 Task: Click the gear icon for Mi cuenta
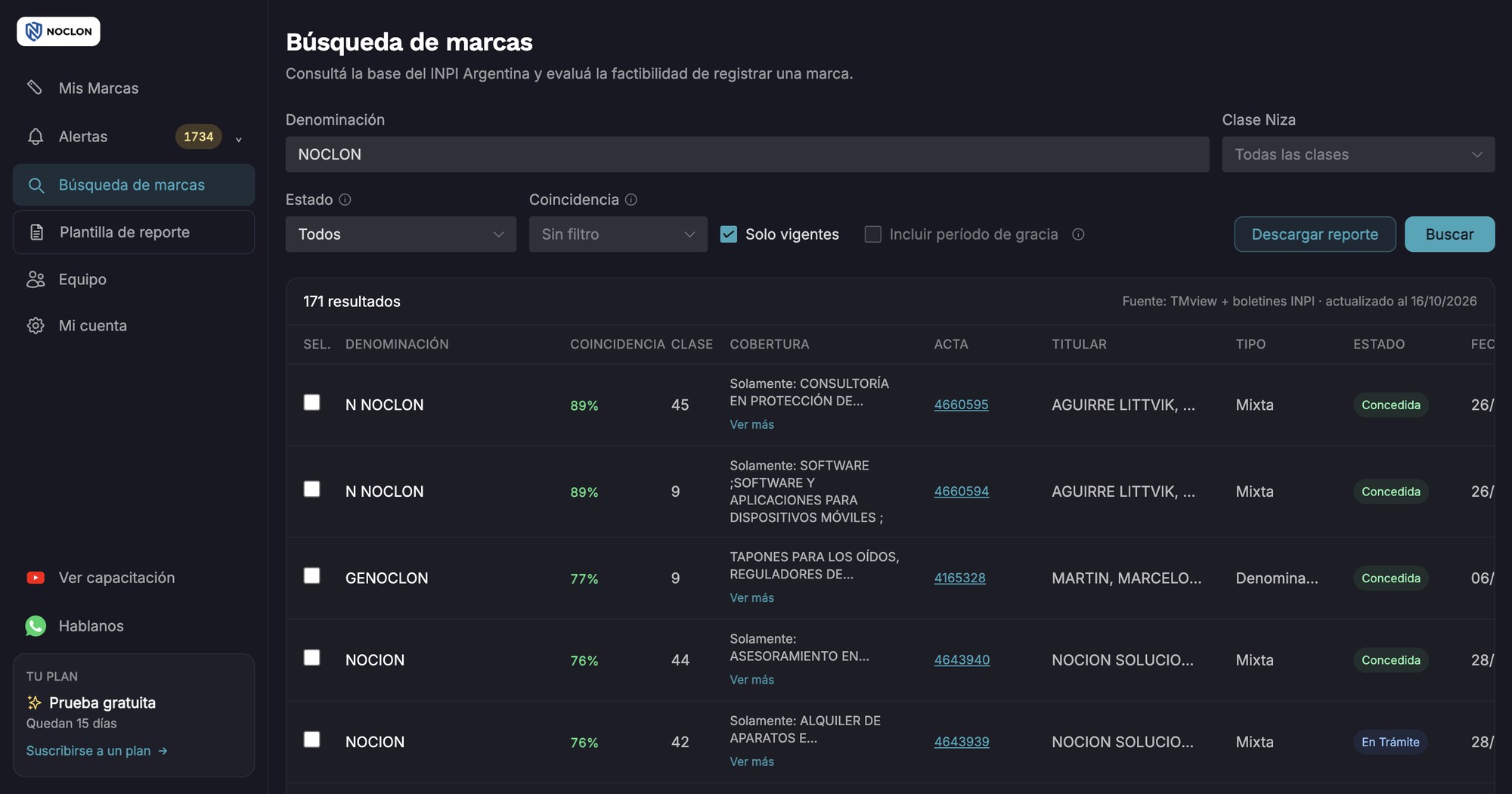tap(36, 326)
